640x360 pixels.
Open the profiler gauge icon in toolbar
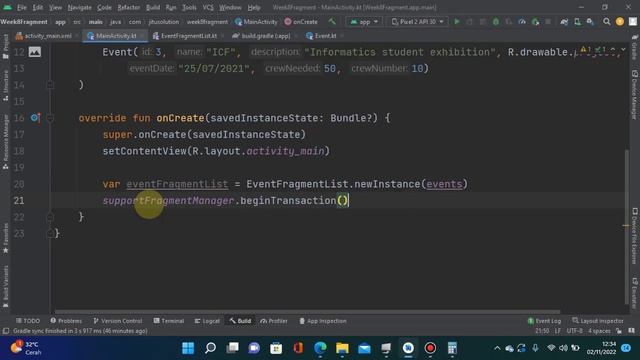522,22
